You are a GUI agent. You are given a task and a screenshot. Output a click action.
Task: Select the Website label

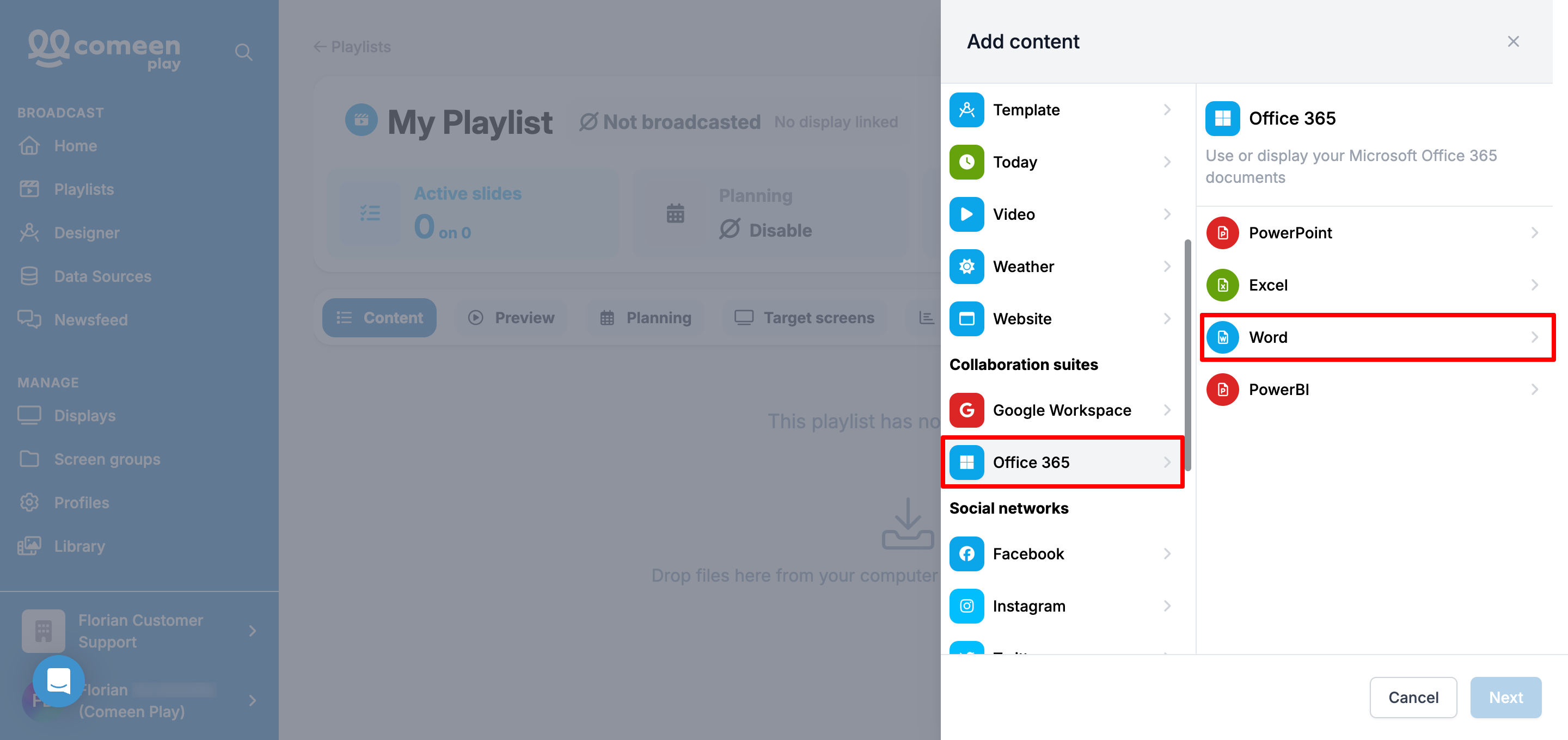1022,319
